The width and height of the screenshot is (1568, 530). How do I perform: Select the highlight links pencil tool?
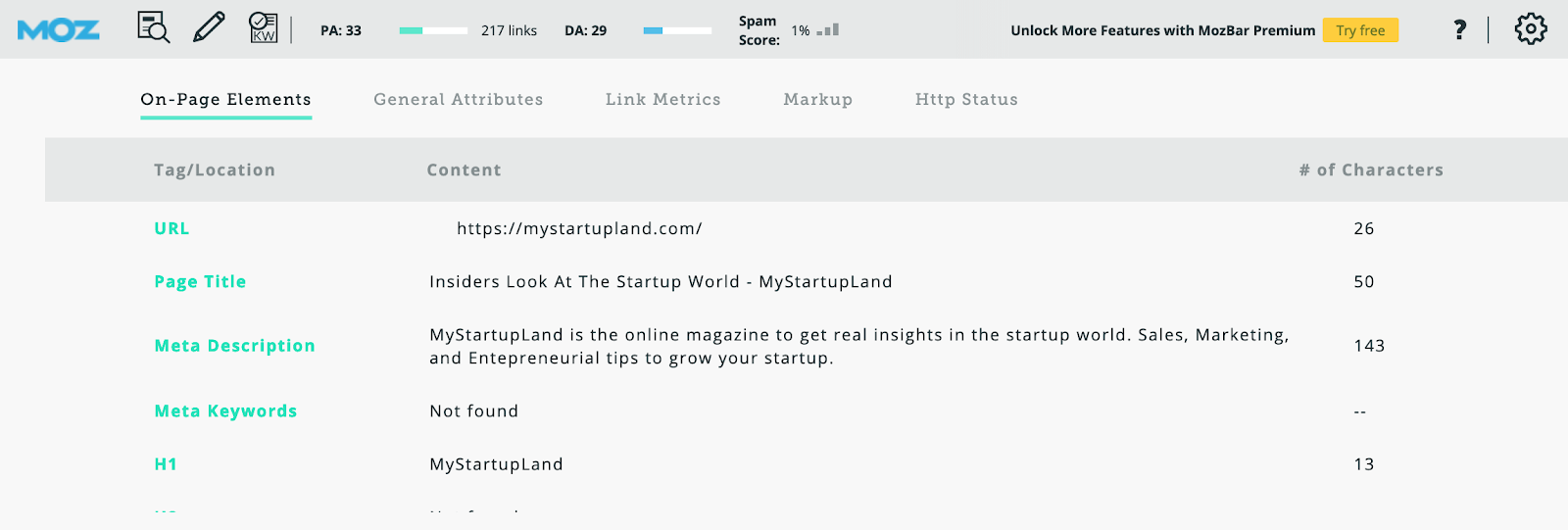pyautogui.click(x=209, y=27)
